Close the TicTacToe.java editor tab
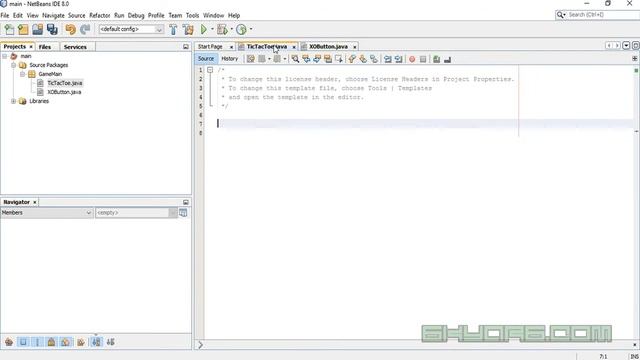The height and width of the screenshot is (360, 640). tap(293, 47)
